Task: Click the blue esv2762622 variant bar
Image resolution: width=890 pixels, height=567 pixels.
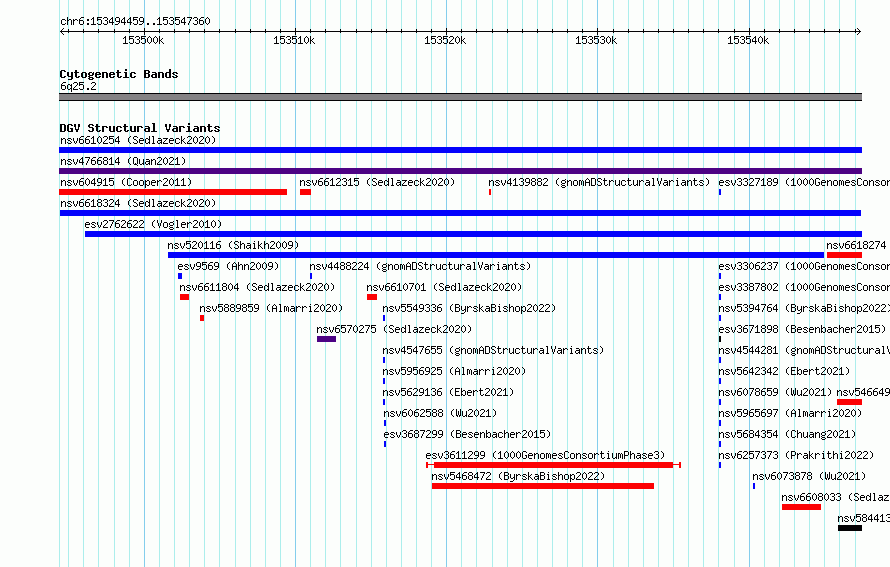Action: tap(473, 234)
